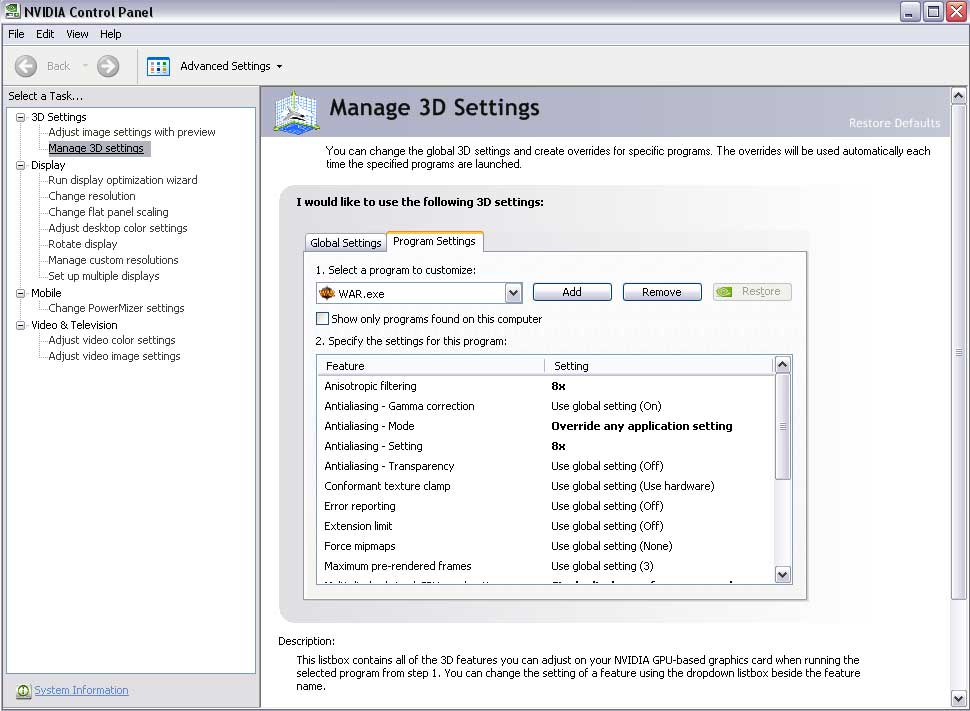Open Manage custom resolutions
The height and width of the screenshot is (711, 970).
pos(113,261)
